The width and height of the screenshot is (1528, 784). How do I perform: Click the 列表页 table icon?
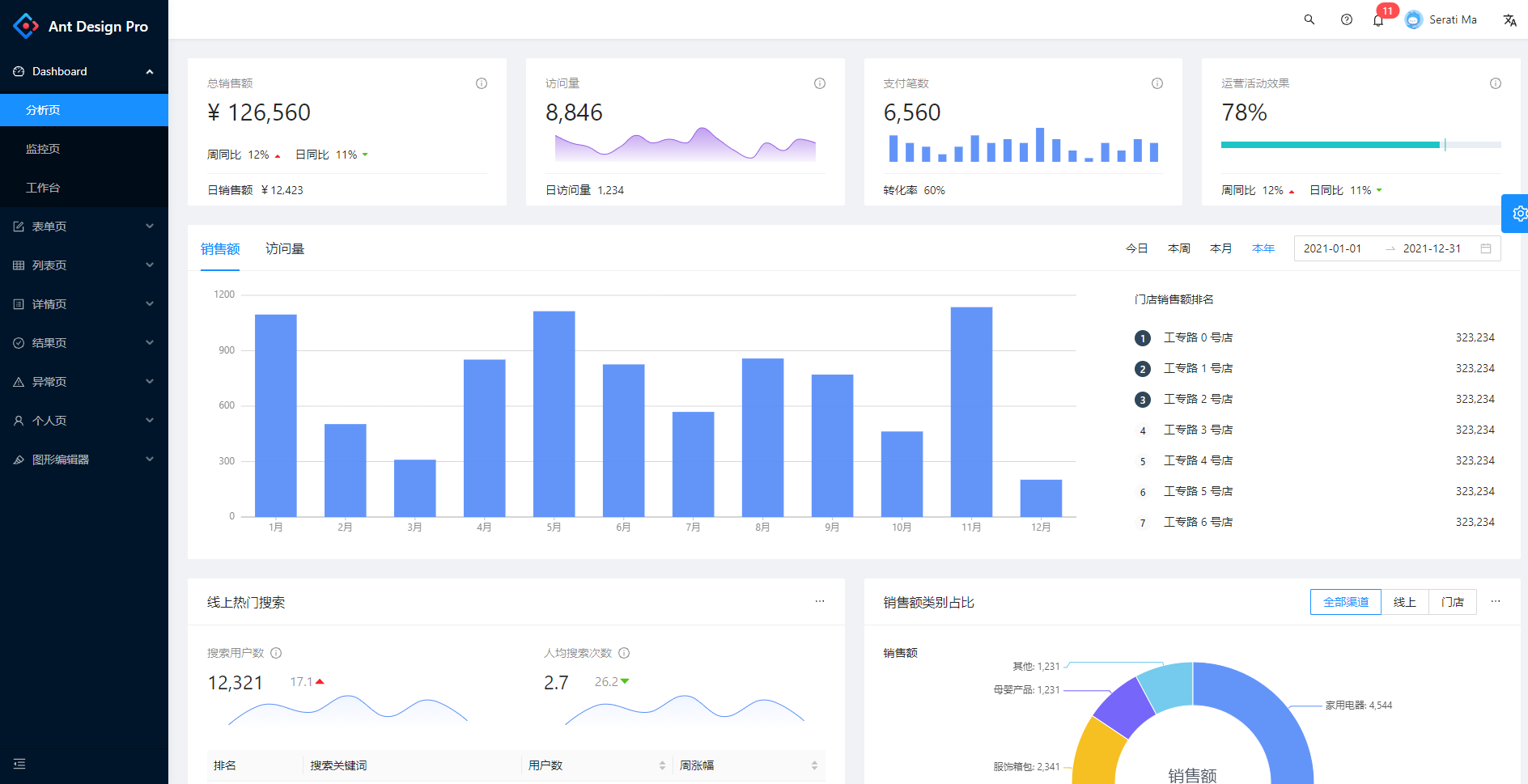pos(19,265)
